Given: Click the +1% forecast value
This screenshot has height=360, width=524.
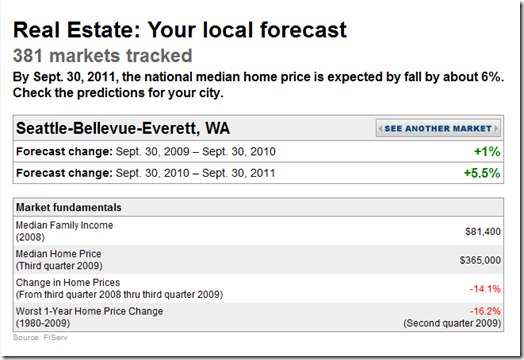Looking at the screenshot, I should 487,152.
